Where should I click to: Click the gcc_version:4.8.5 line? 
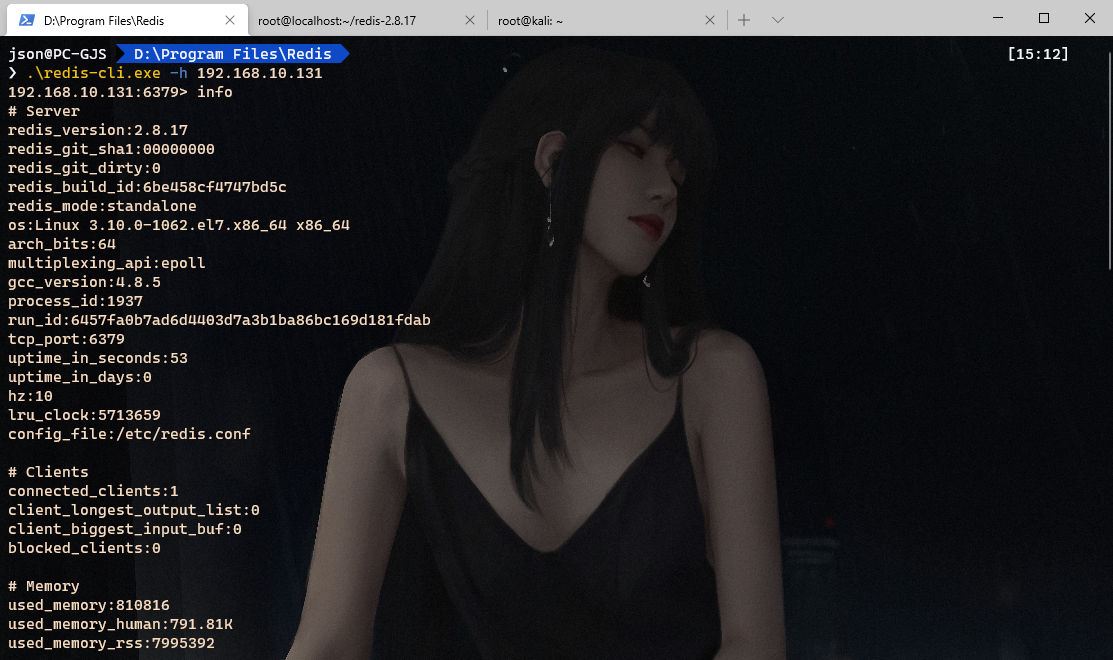pyautogui.click(x=84, y=282)
